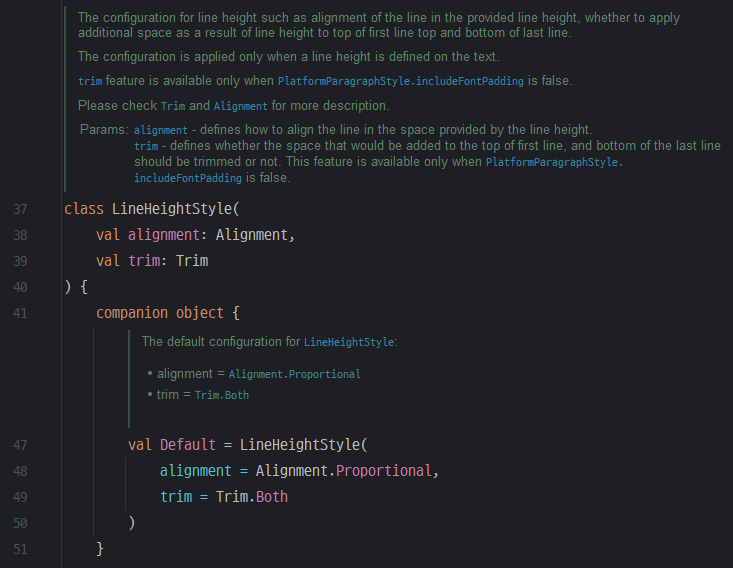
Task: Click the 'The default configuration for' doc text
Action: coord(221,342)
